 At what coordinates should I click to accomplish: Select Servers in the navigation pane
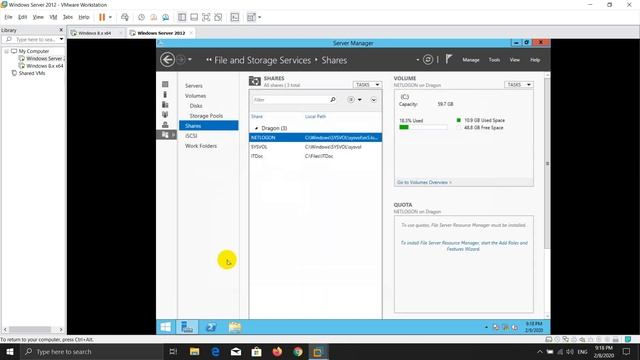tap(194, 86)
